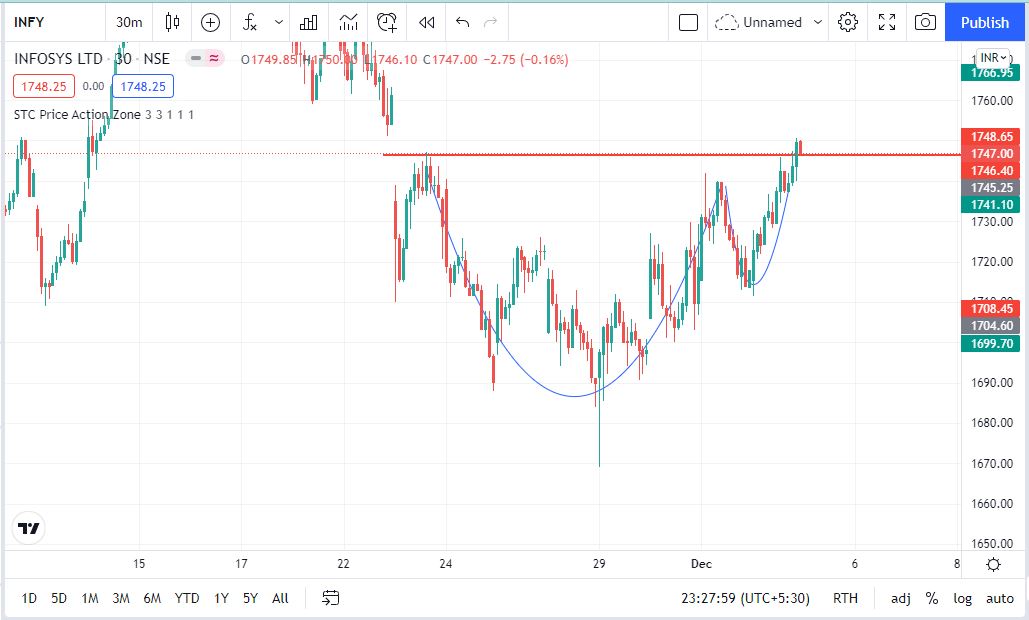Enter fullscreen mode
Screen dimensions: 1029x620
tap(887, 22)
